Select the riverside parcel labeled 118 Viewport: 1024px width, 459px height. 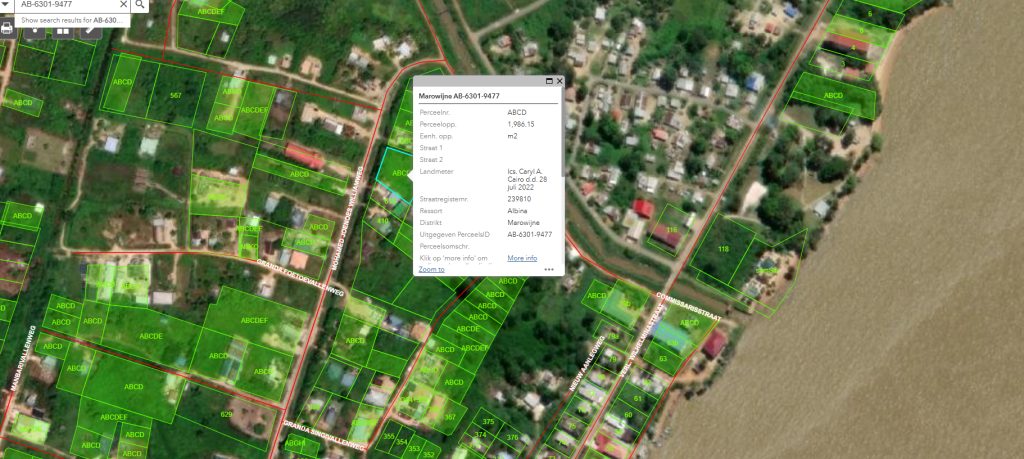pyautogui.click(x=724, y=250)
